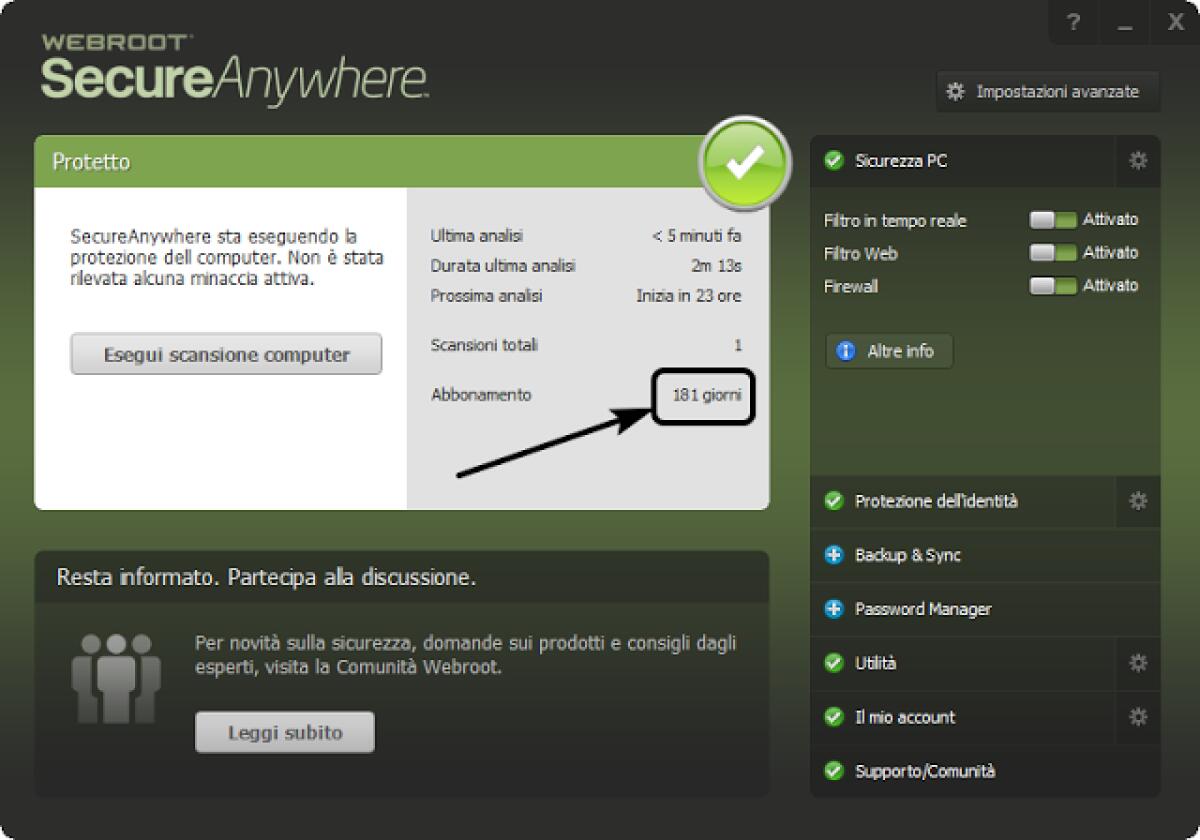Click the blue plus beside Password Manager
Screen dimensions: 1200x840
pyautogui.click(x=833, y=608)
